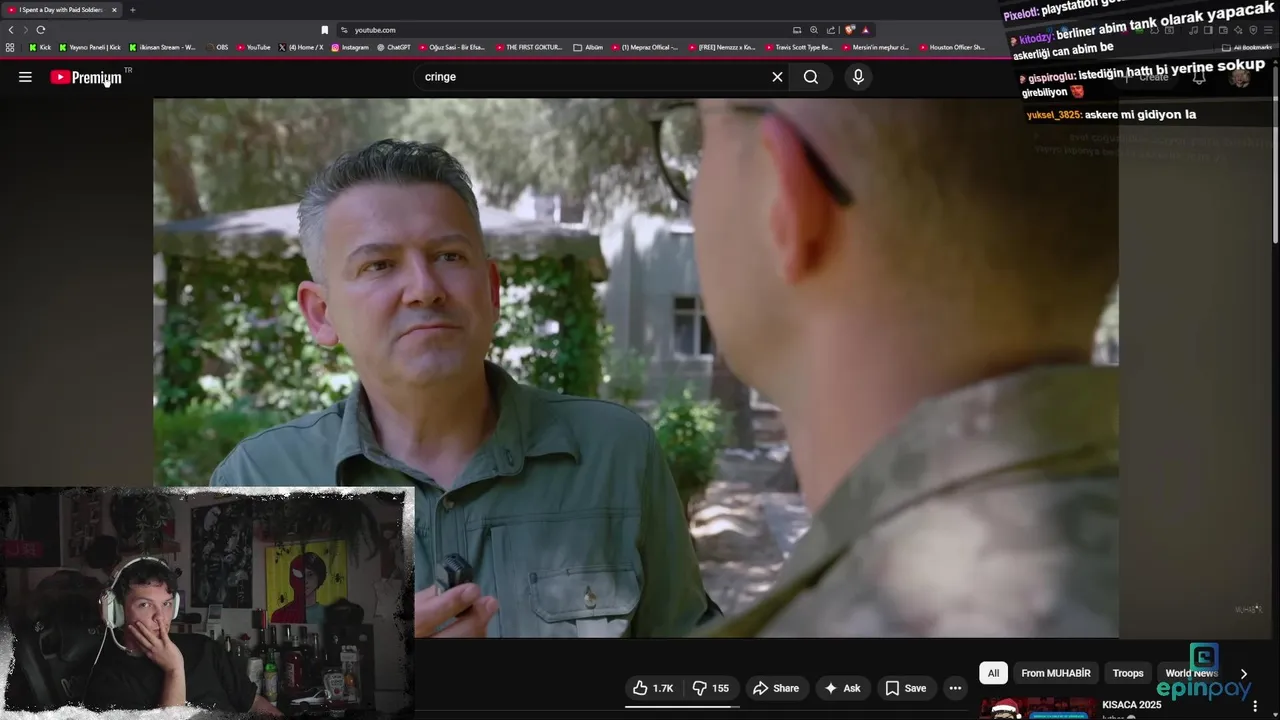Open the Instagram bookmark
Viewport: 1280px width, 720px height.
[350, 47]
